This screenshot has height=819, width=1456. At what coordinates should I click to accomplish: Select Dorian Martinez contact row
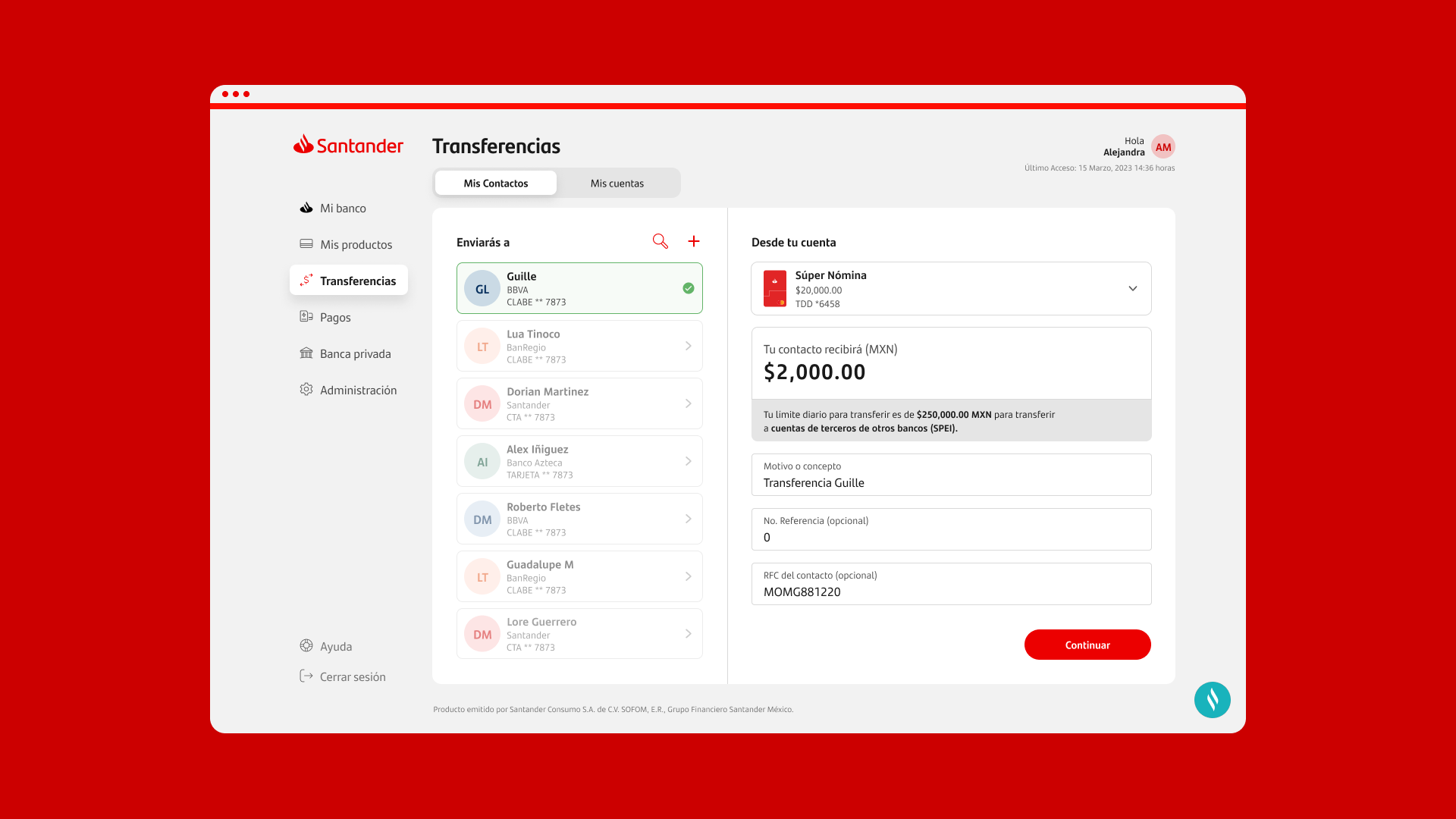(x=579, y=403)
